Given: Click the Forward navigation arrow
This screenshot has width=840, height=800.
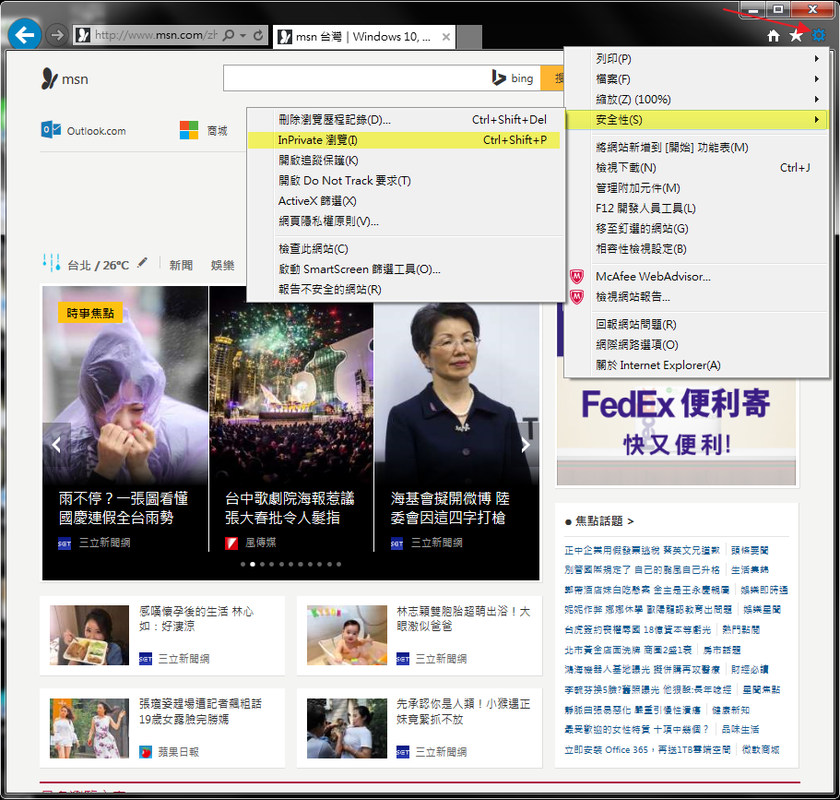Looking at the screenshot, I should (x=57, y=35).
